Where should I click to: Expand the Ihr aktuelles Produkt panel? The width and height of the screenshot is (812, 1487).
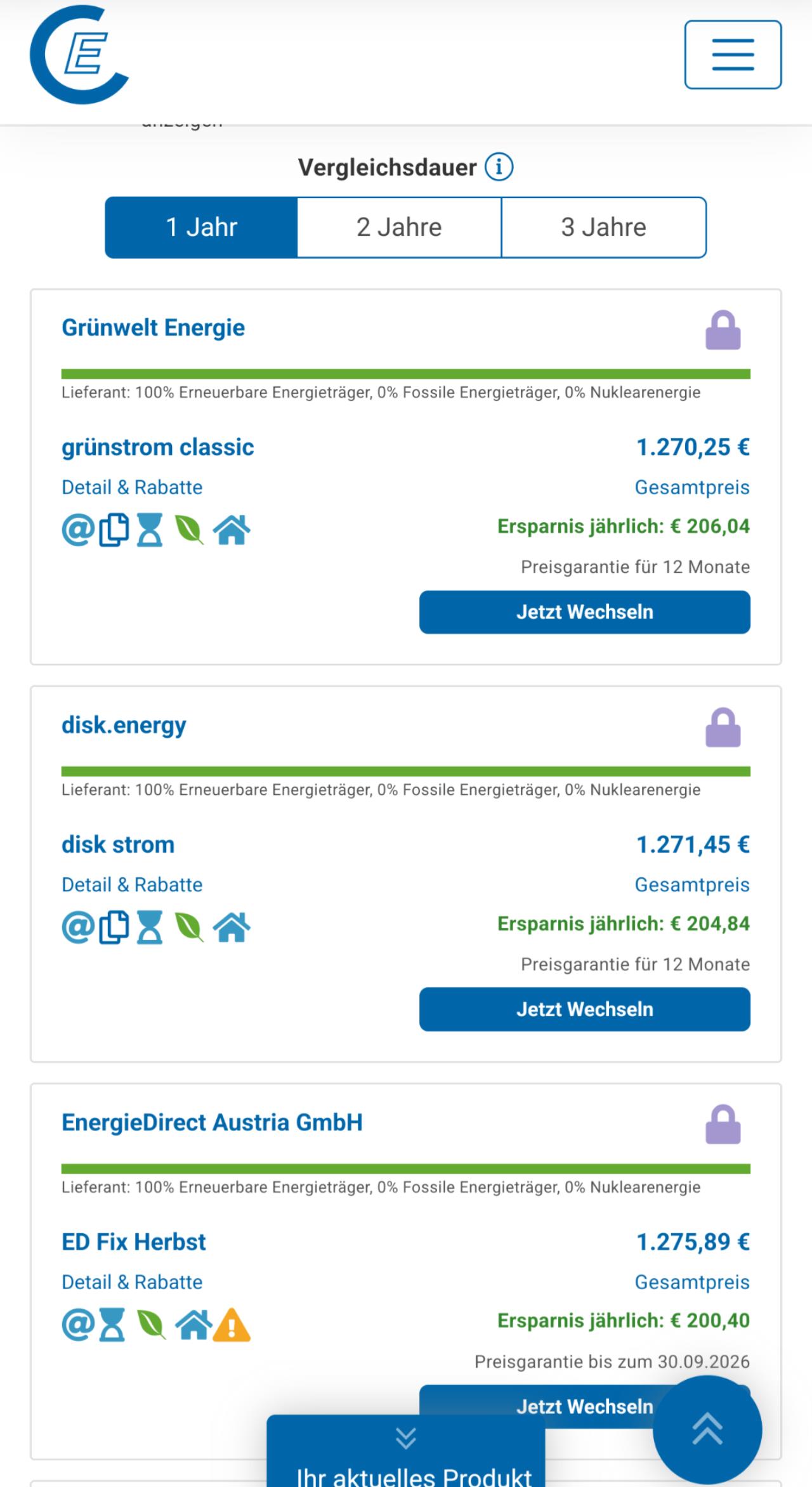[406, 1453]
